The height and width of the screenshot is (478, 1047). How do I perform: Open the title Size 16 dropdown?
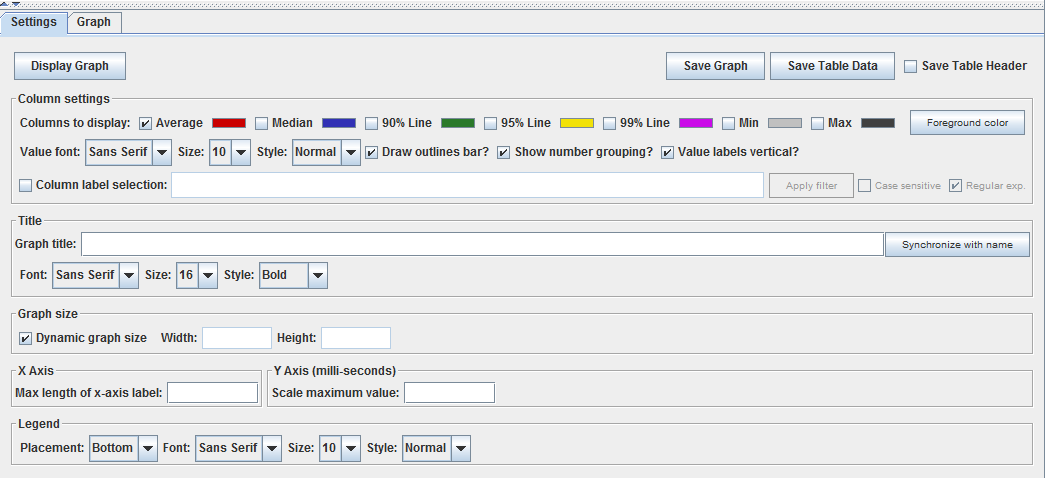point(197,275)
